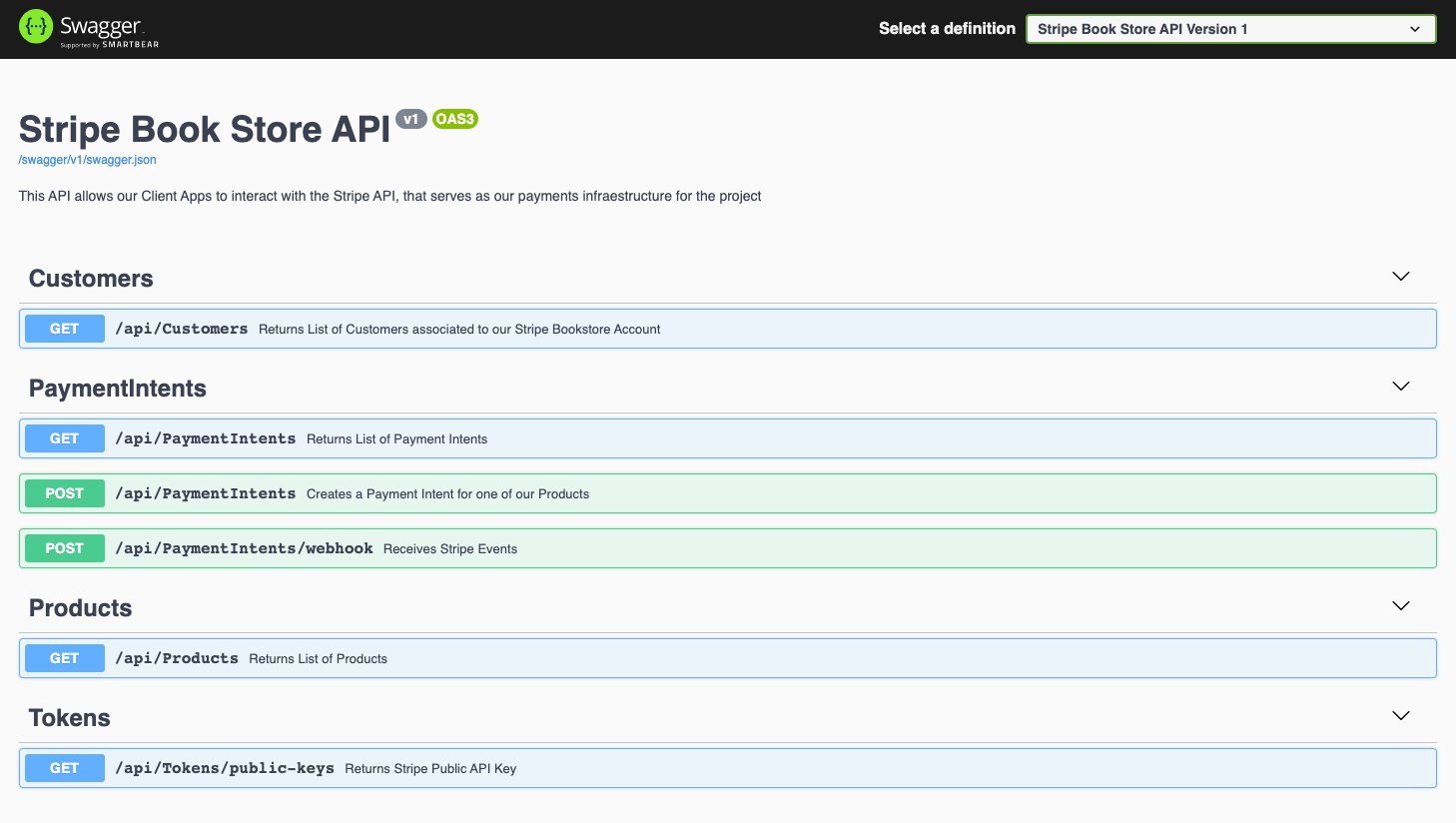The width and height of the screenshot is (1456, 823).
Task: Collapse the PaymentIntents section chevron
Action: pyautogui.click(x=1401, y=387)
